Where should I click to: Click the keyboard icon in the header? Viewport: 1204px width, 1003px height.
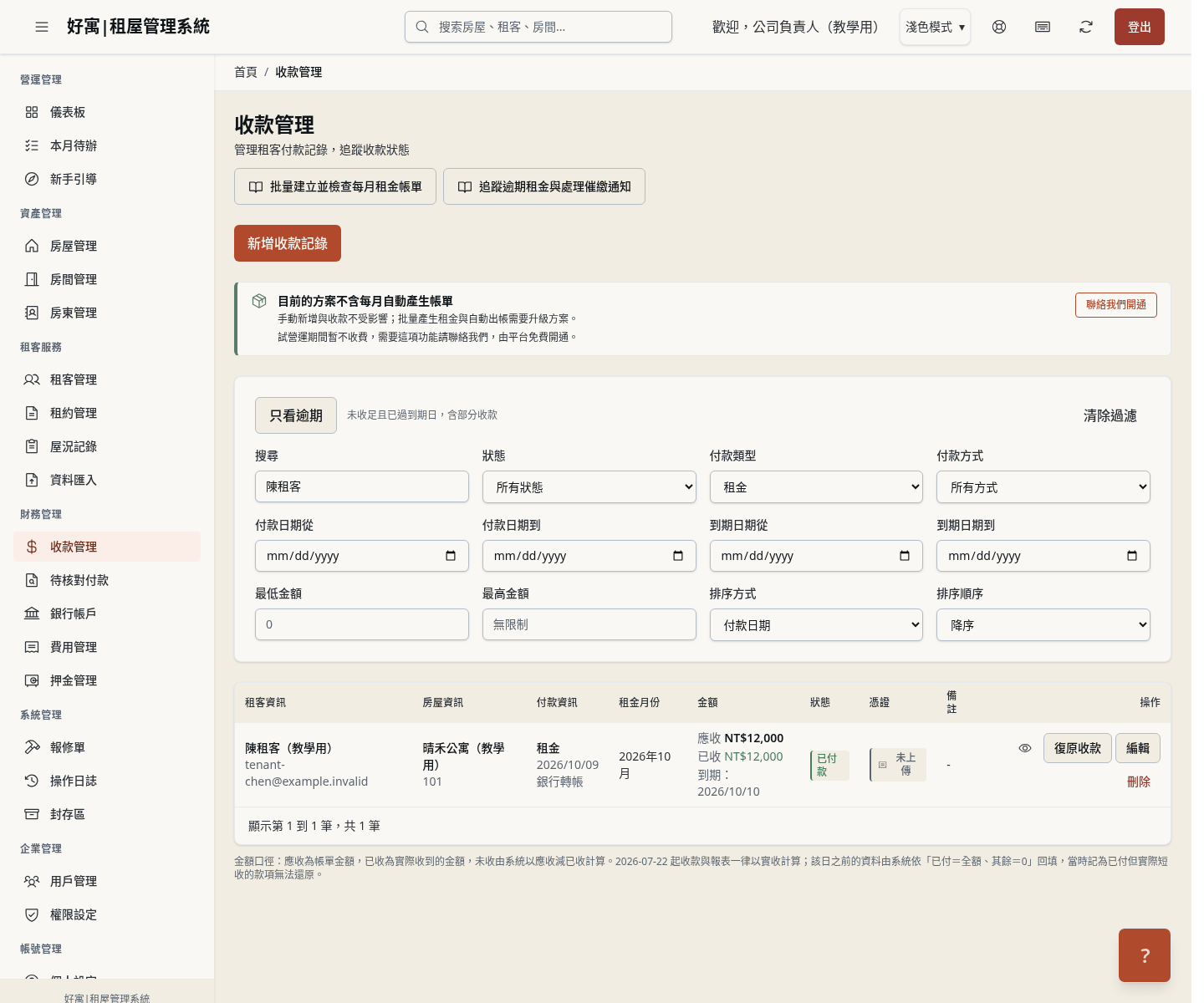tap(1043, 27)
